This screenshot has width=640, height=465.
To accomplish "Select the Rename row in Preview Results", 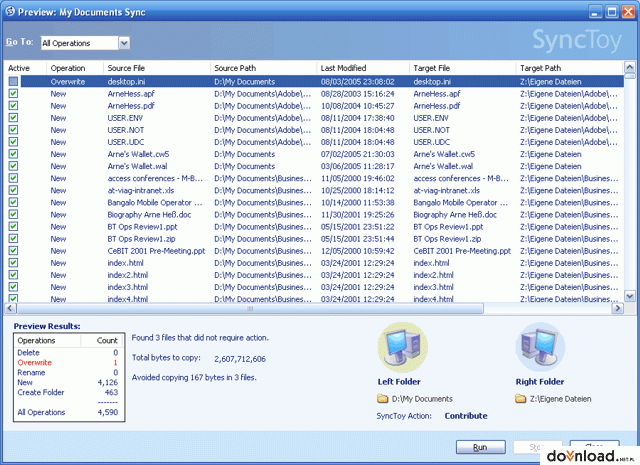I will coord(68,372).
